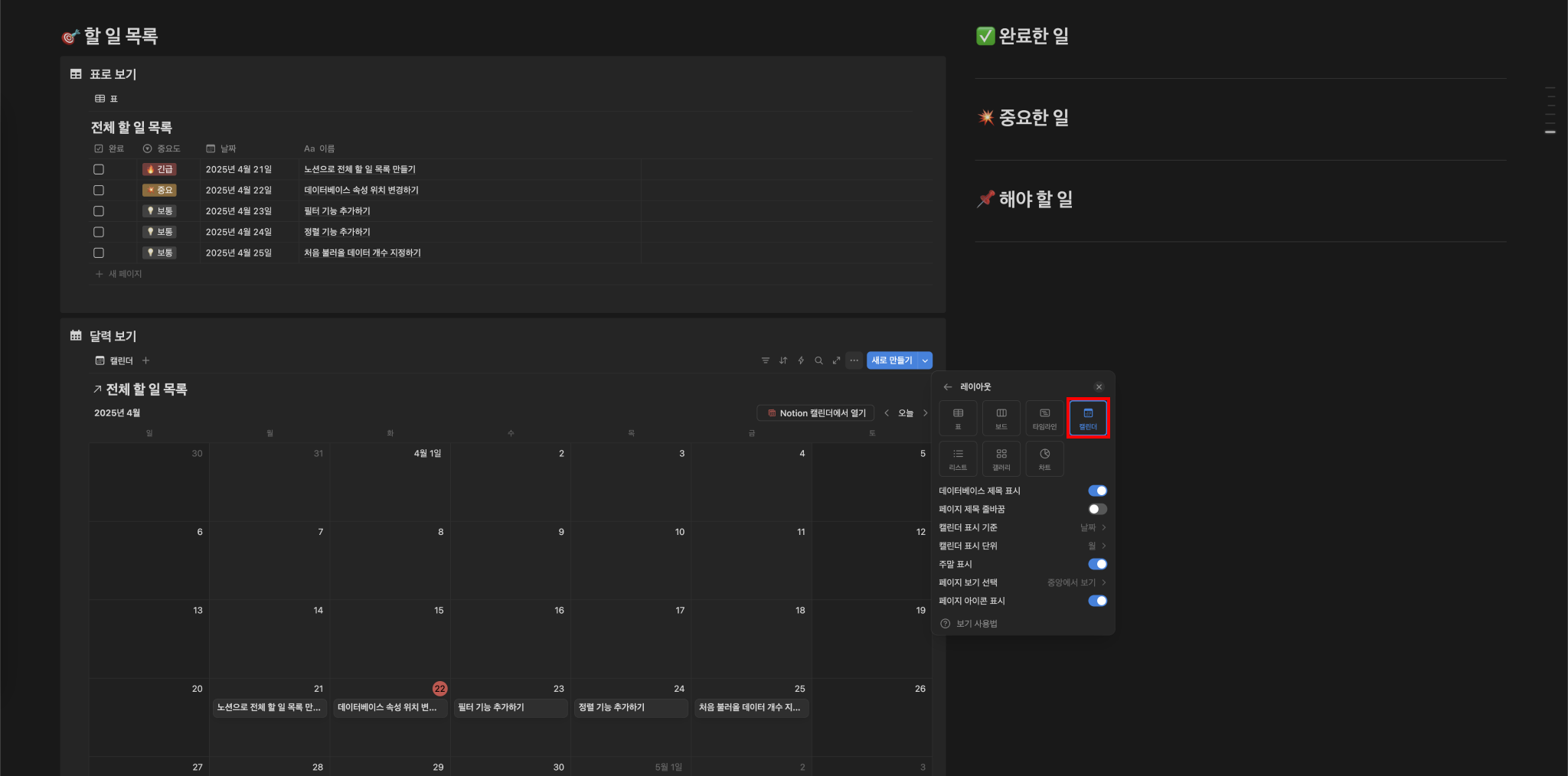Add a new view next to 캘린더 tab

[145, 360]
